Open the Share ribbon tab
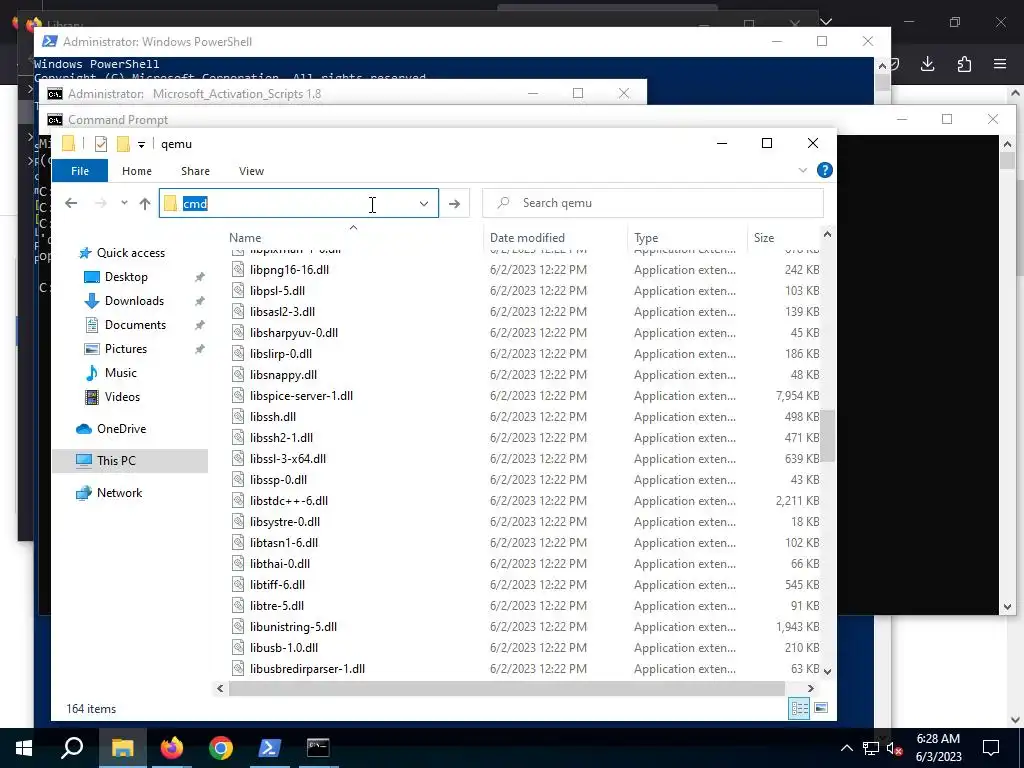 coord(195,171)
